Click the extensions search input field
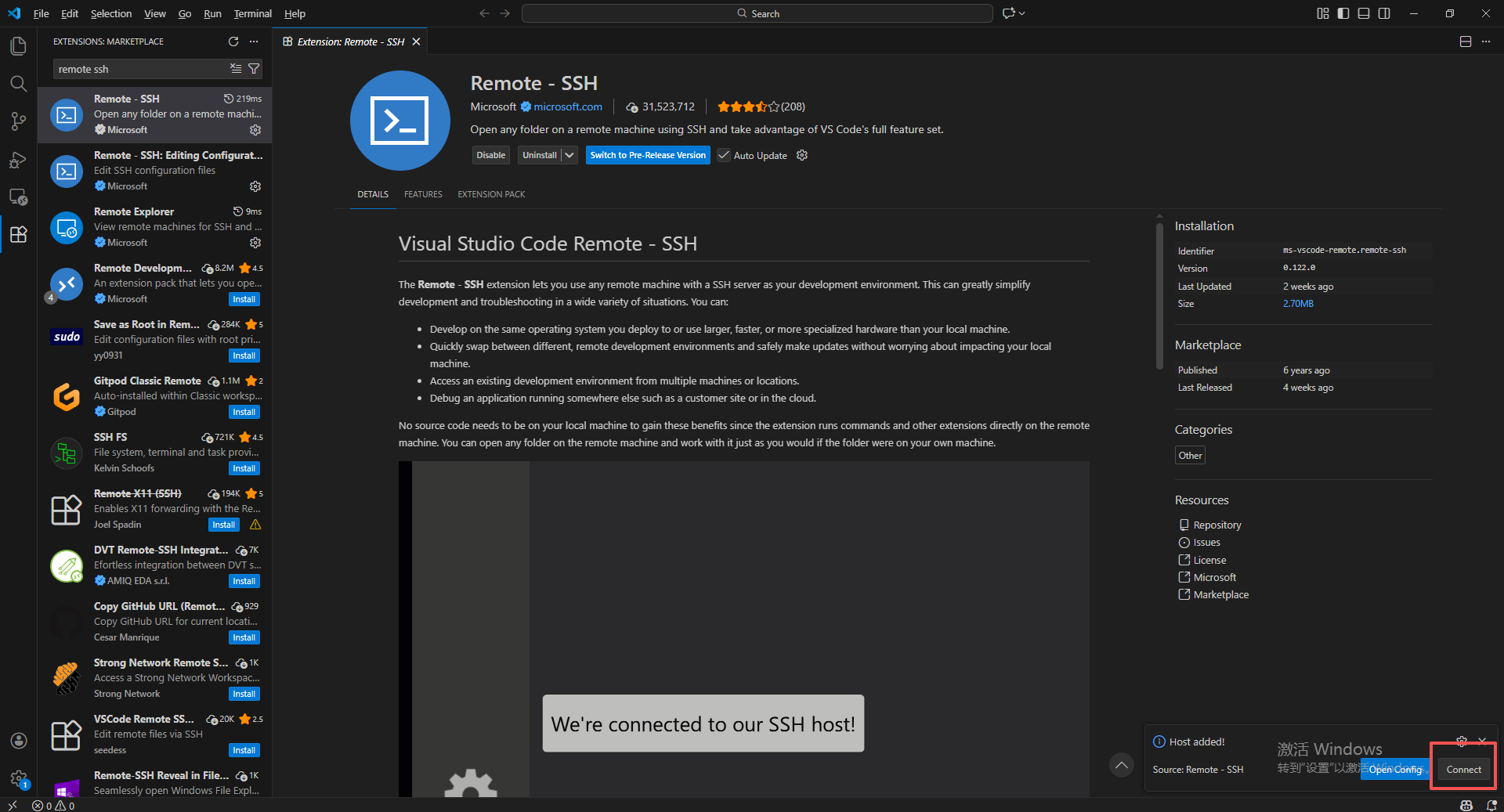 tap(141, 69)
